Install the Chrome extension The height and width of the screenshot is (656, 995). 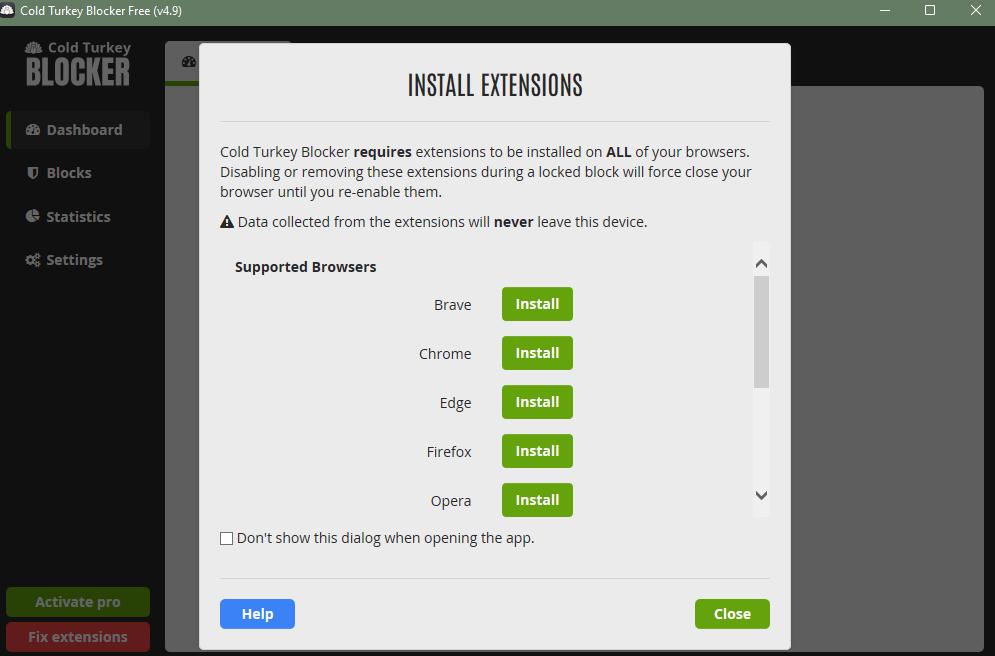pos(537,352)
